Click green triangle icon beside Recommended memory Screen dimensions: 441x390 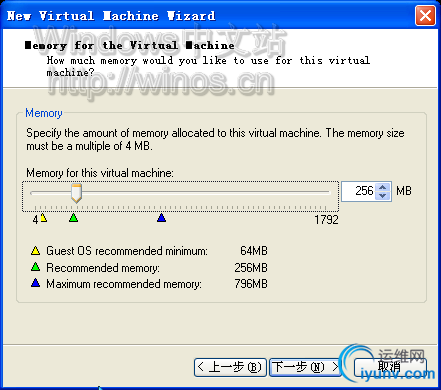(35, 267)
